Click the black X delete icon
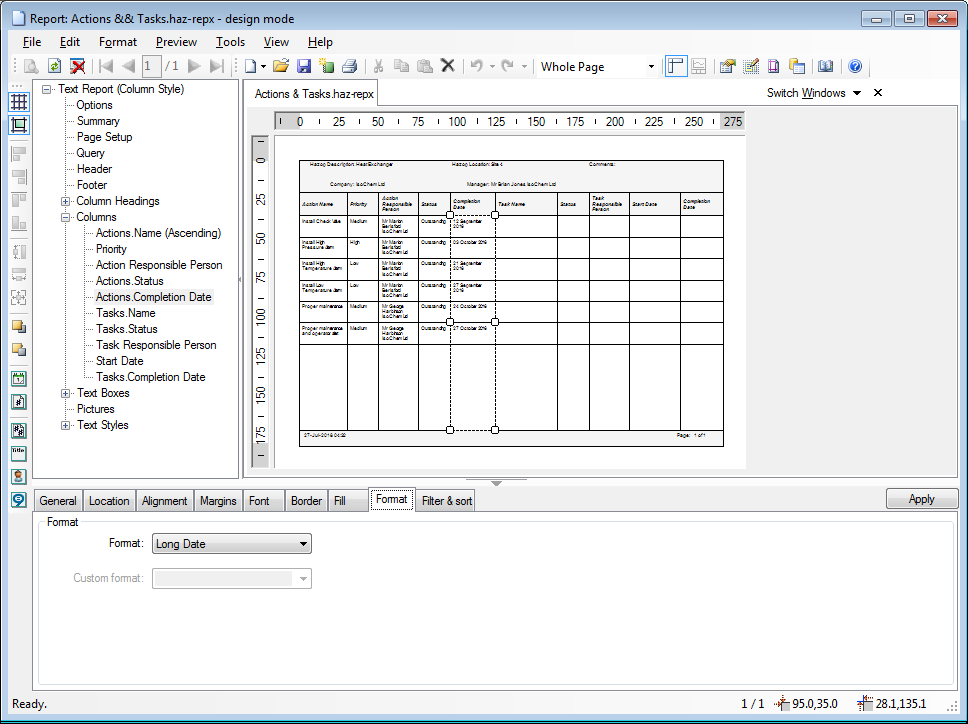968x724 pixels. point(448,67)
